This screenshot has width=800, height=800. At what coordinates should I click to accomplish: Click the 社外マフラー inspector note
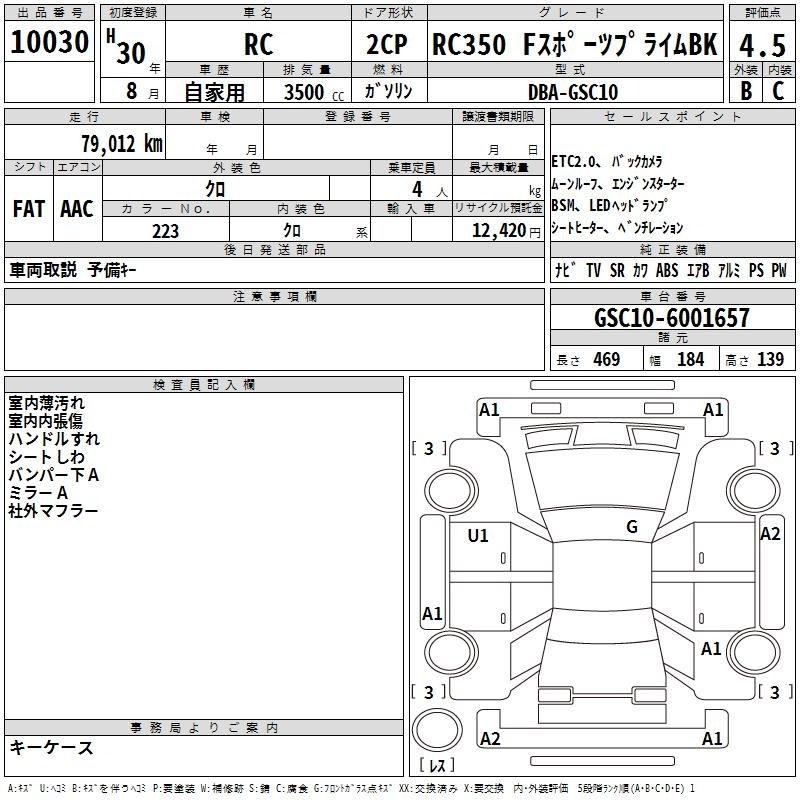53,511
